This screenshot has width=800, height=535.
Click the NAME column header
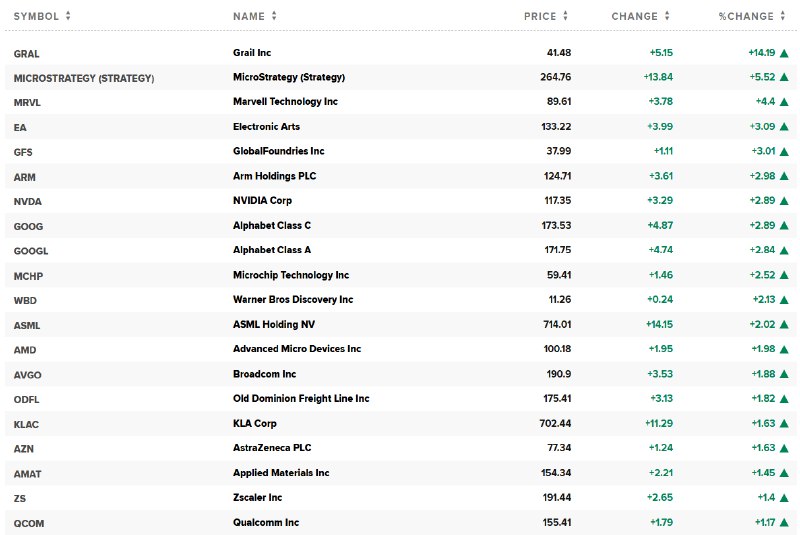(249, 16)
